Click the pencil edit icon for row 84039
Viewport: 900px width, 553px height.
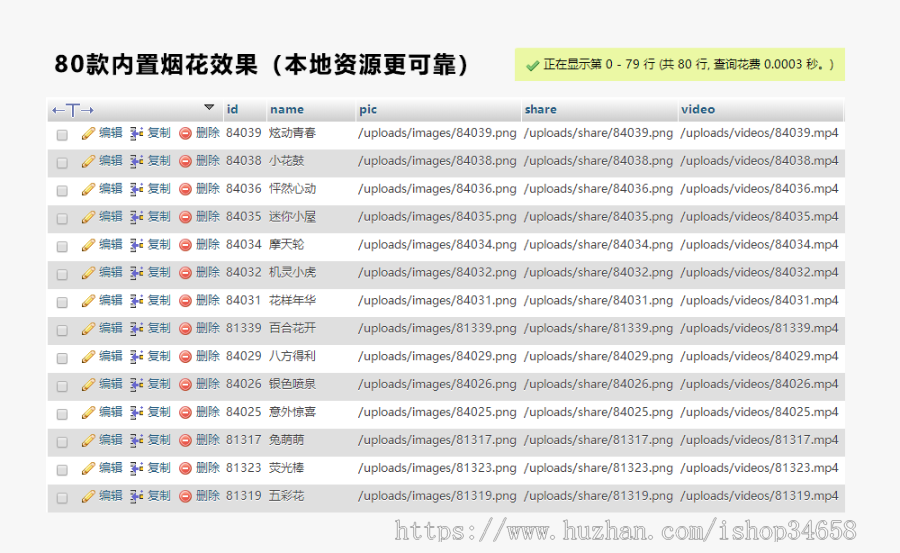(88, 134)
